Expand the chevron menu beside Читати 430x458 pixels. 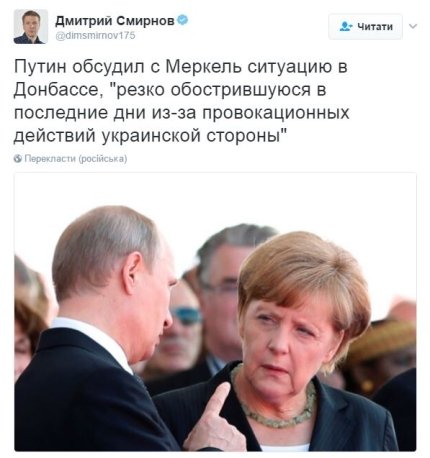point(413,26)
